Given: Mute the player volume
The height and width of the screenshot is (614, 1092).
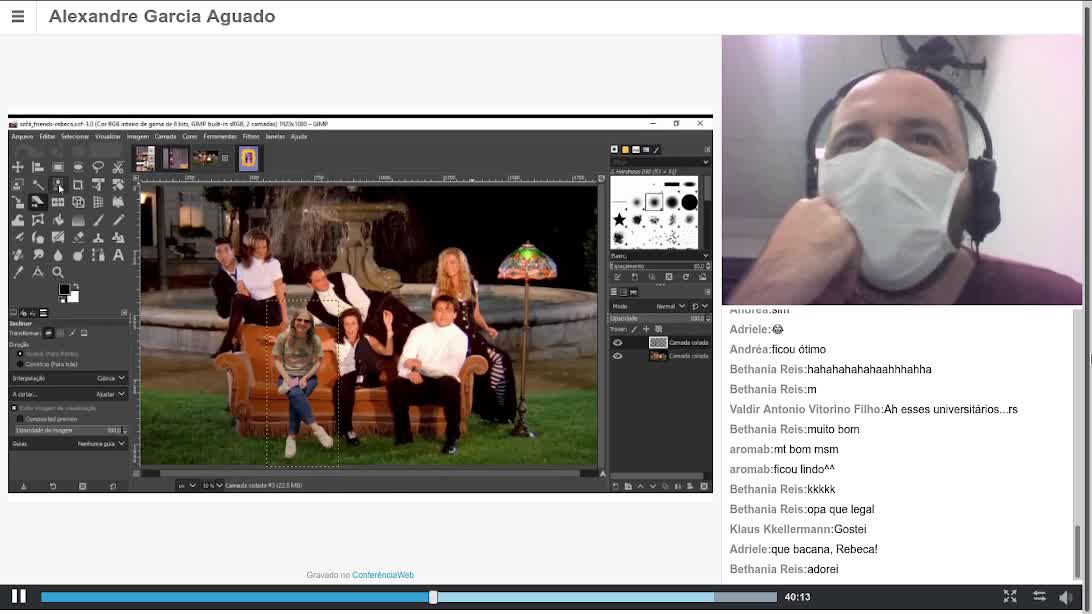Looking at the screenshot, I should [1066, 597].
